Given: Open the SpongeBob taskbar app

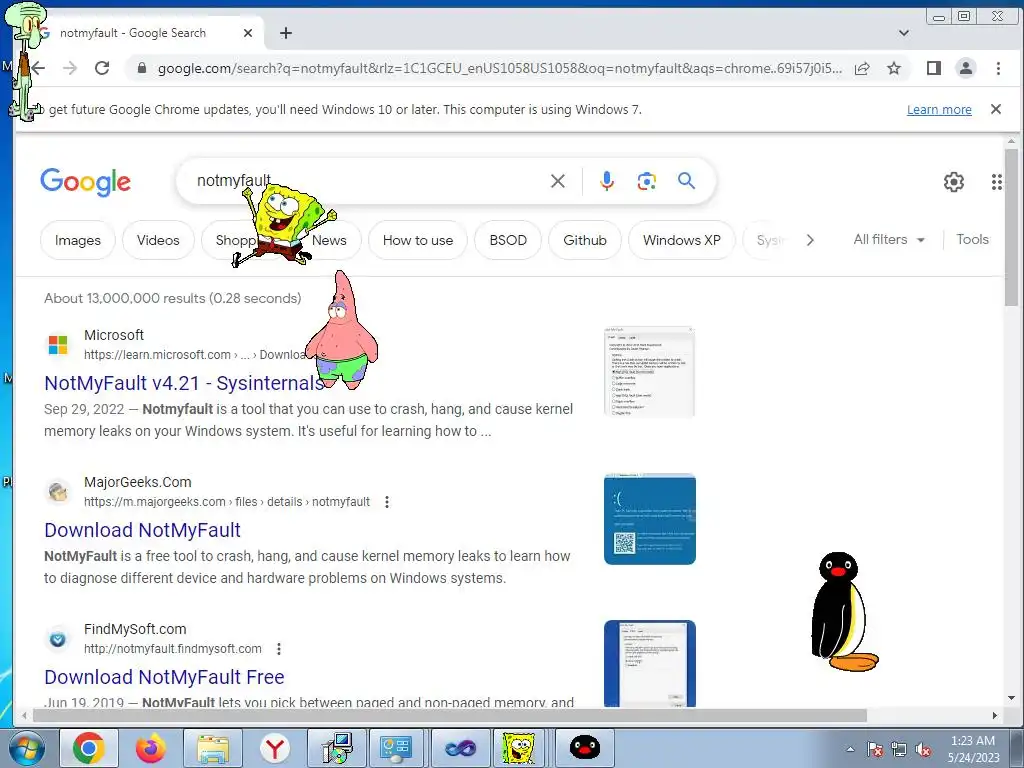Looking at the screenshot, I should [520, 748].
